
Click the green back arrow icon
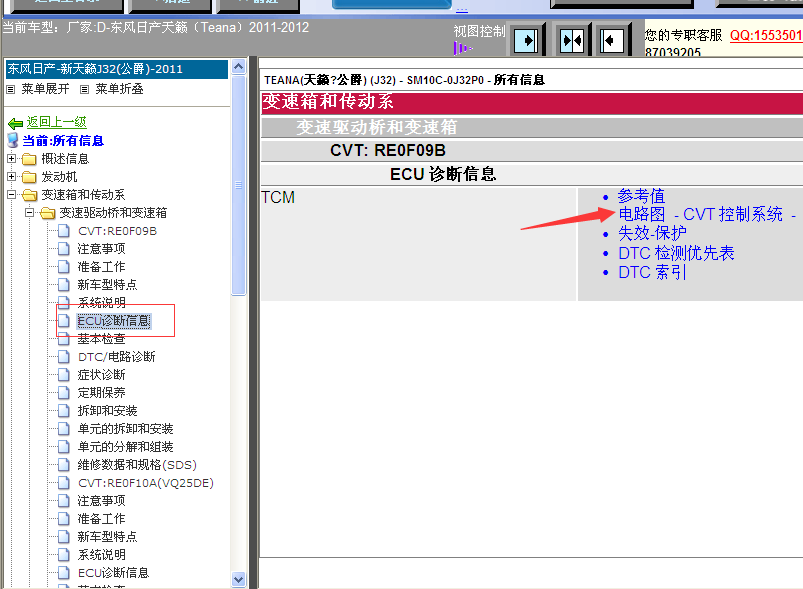coord(15,123)
